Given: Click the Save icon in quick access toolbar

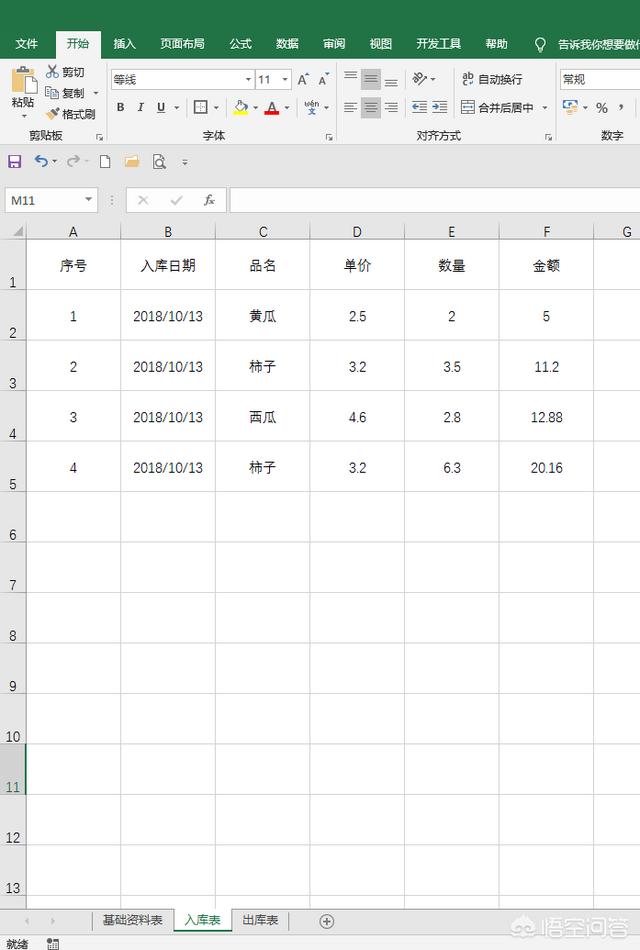Looking at the screenshot, I should pos(15,161).
